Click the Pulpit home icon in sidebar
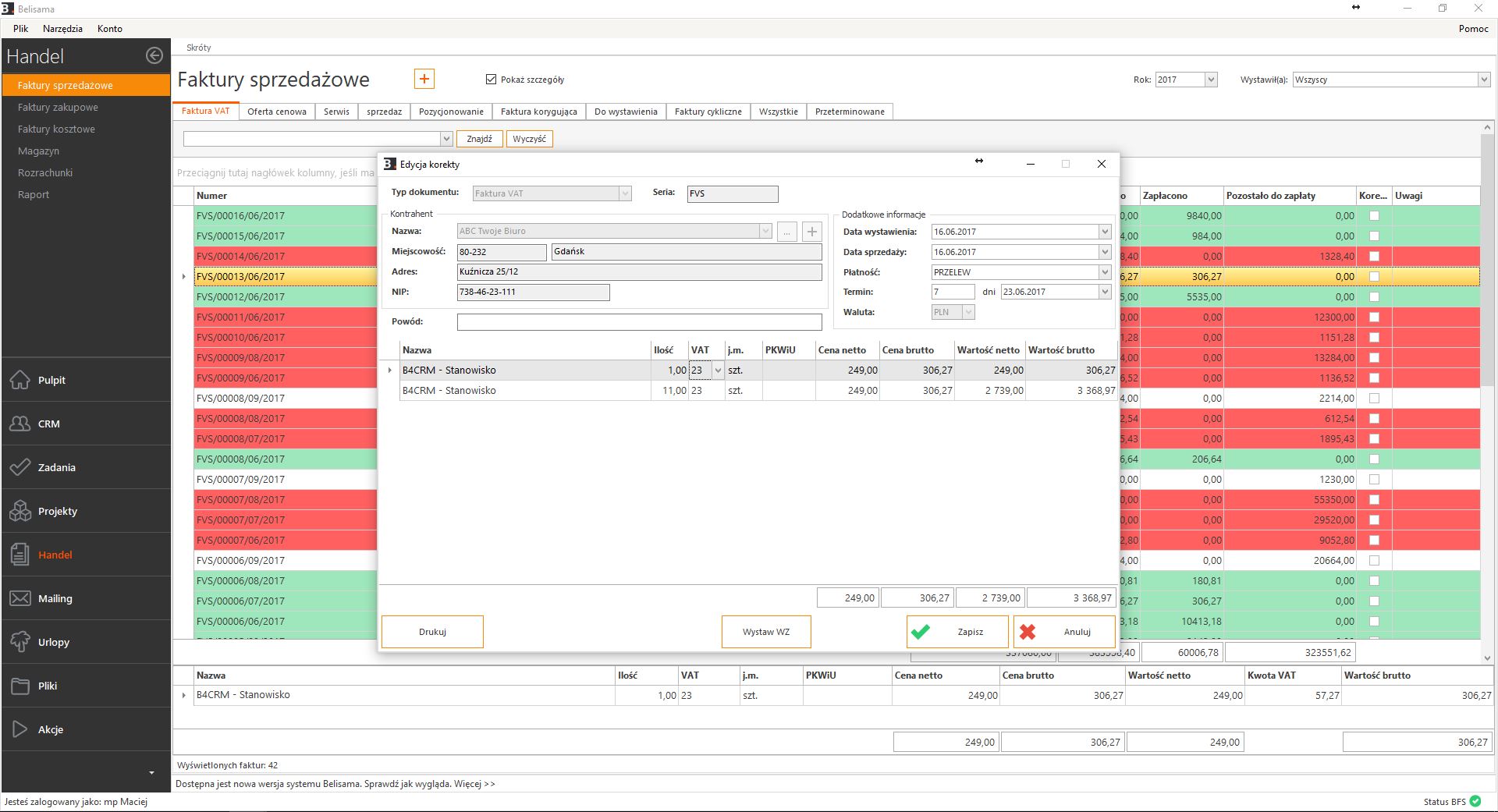1498x812 pixels. click(20, 380)
